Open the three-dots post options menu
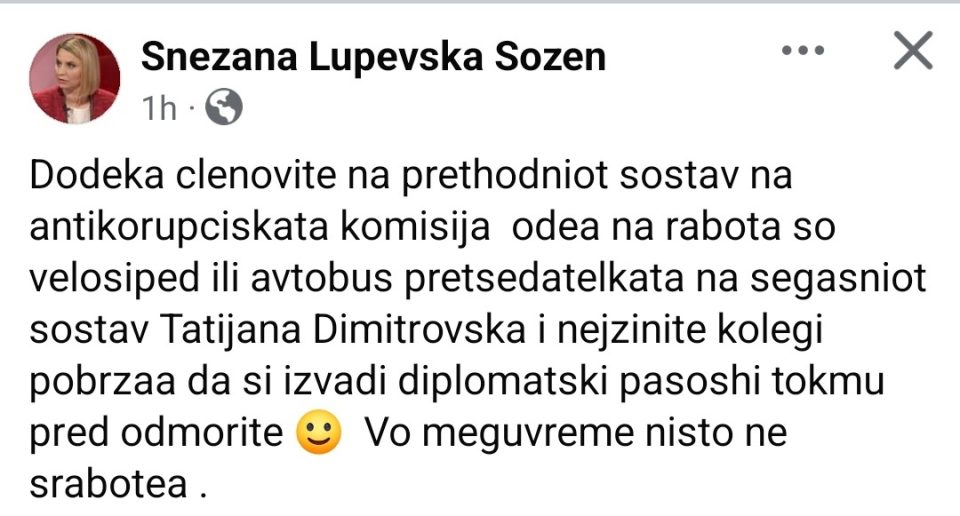The height and width of the screenshot is (516, 960). [x=803, y=51]
